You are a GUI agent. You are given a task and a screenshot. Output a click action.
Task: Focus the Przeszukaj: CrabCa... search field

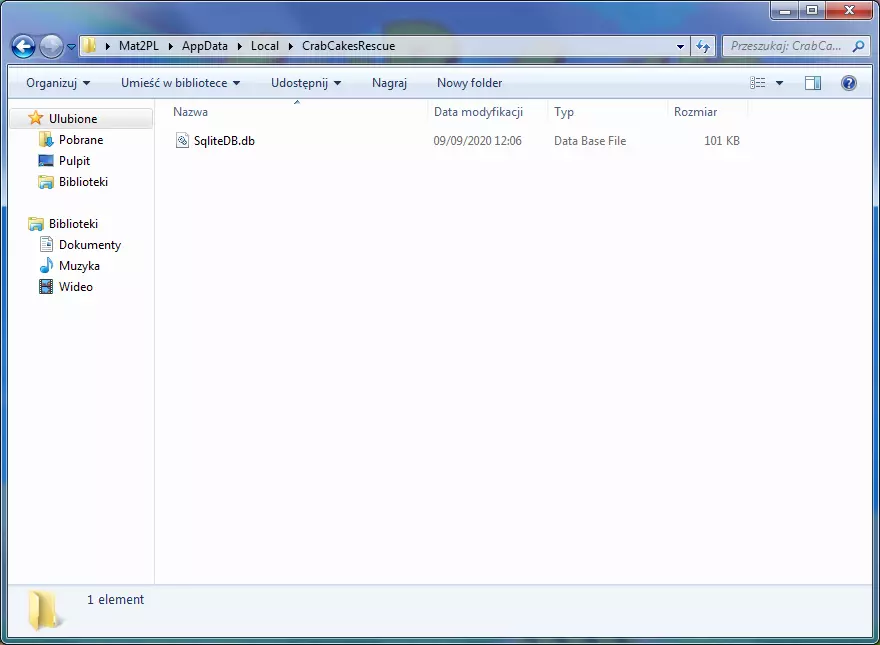[x=787, y=46]
